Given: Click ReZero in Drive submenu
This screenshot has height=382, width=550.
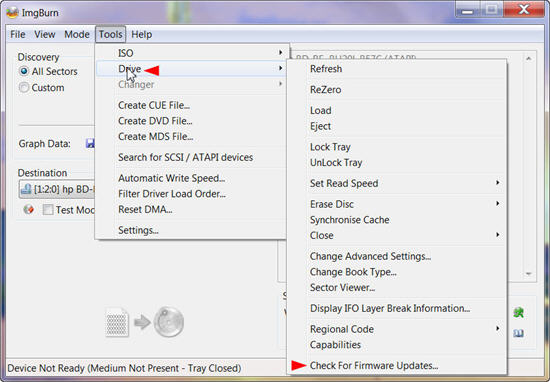Looking at the screenshot, I should click(x=397, y=89).
